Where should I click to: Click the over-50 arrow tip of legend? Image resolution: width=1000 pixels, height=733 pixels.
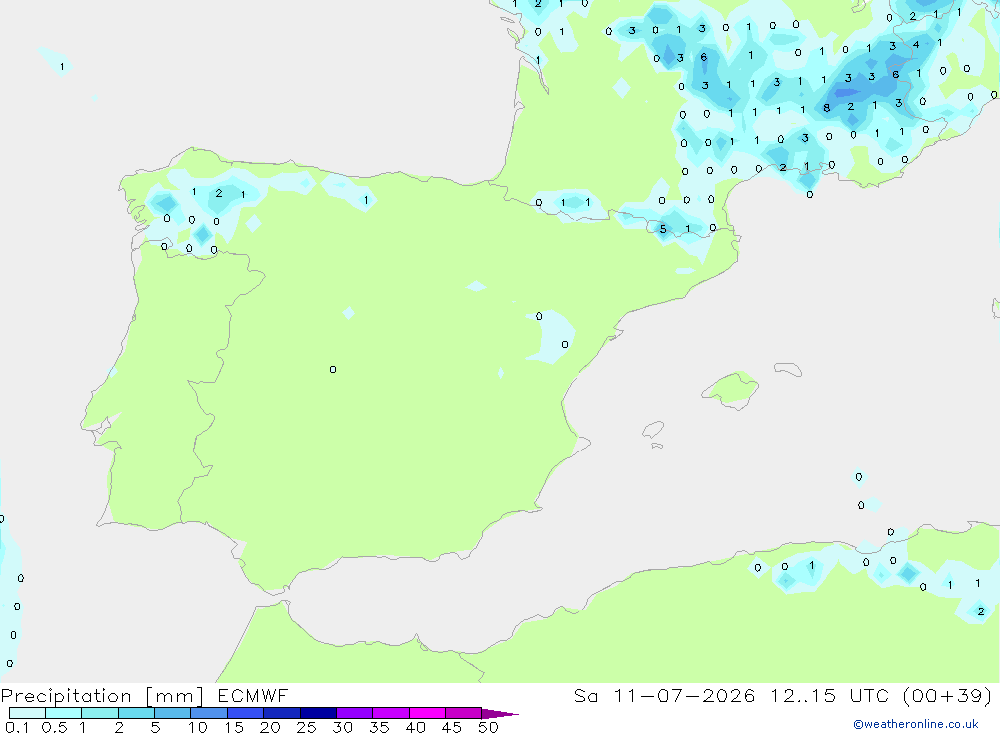pyautogui.click(x=501, y=714)
